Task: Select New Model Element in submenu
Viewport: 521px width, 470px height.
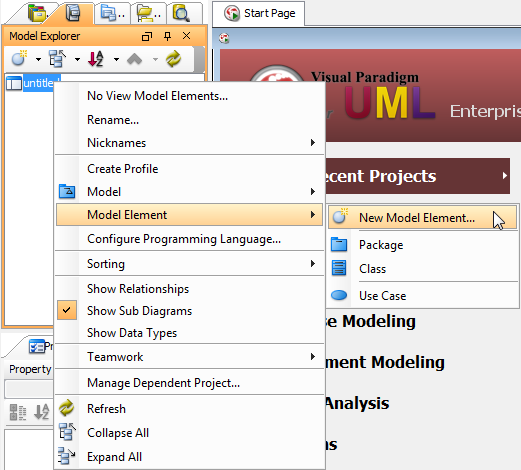Action: [x=423, y=218]
